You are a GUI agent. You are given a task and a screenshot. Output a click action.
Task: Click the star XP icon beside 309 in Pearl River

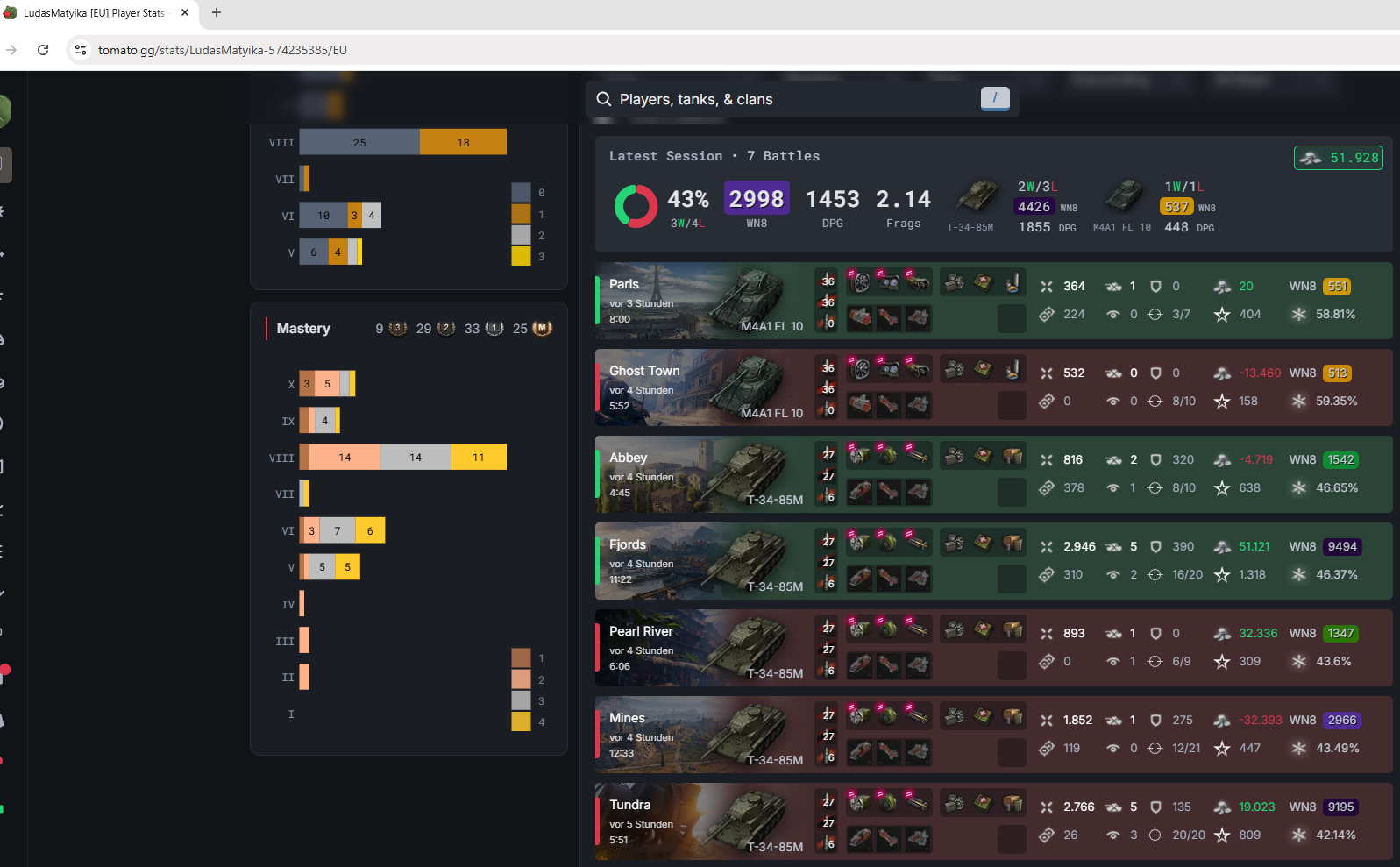1222,662
